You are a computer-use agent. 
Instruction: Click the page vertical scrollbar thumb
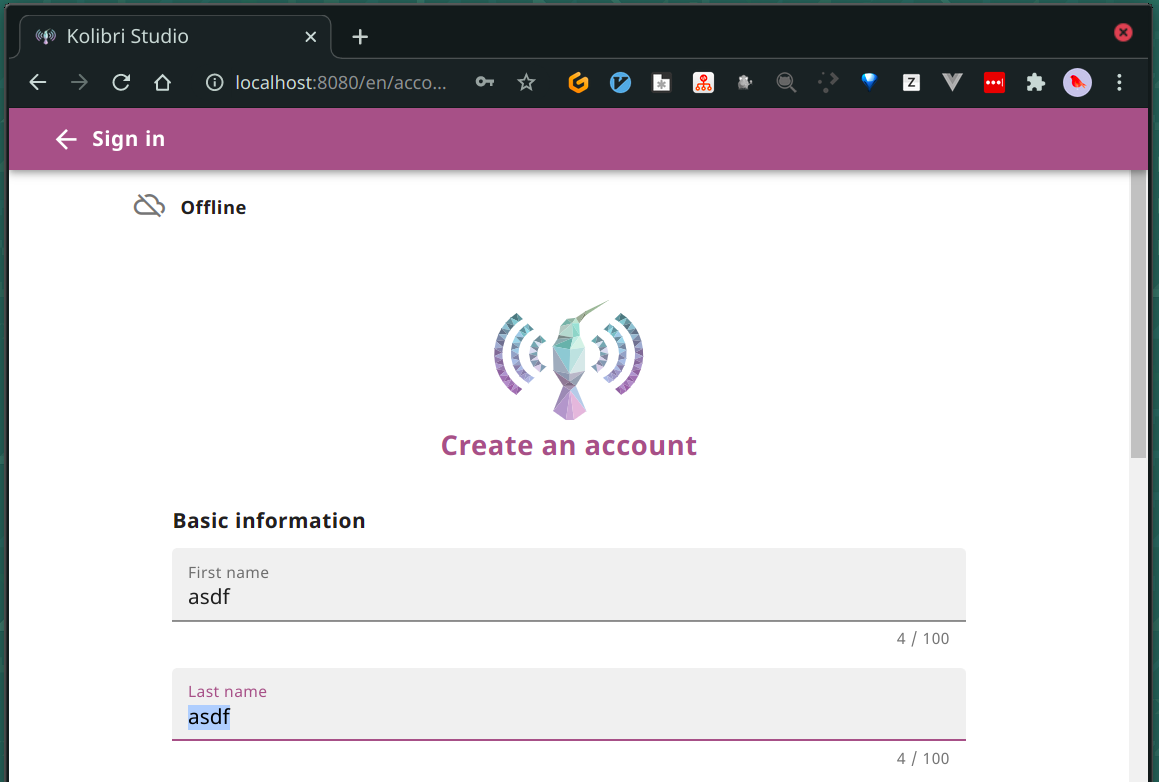pos(1138,313)
